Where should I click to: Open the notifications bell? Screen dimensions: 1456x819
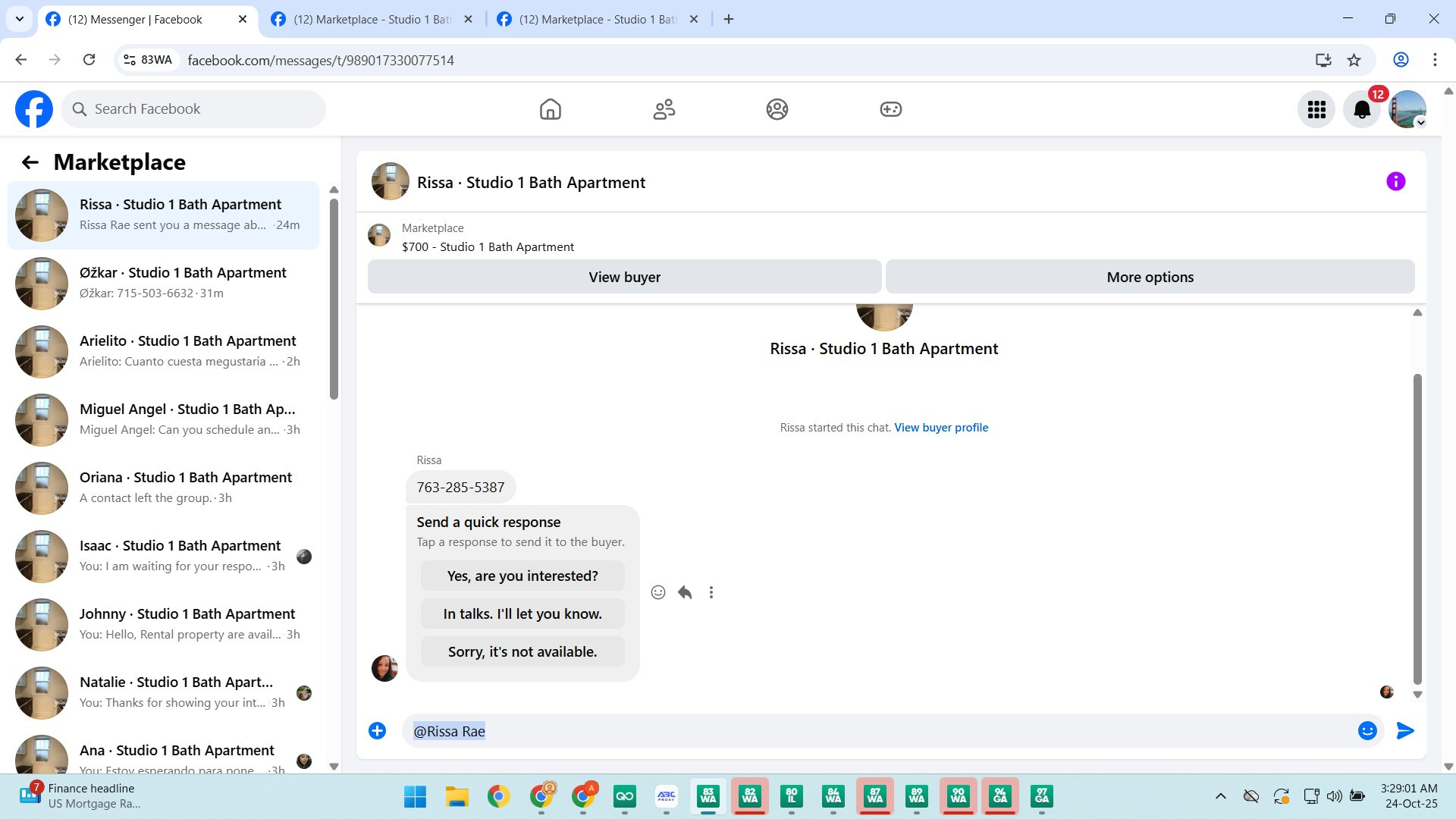point(1362,110)
